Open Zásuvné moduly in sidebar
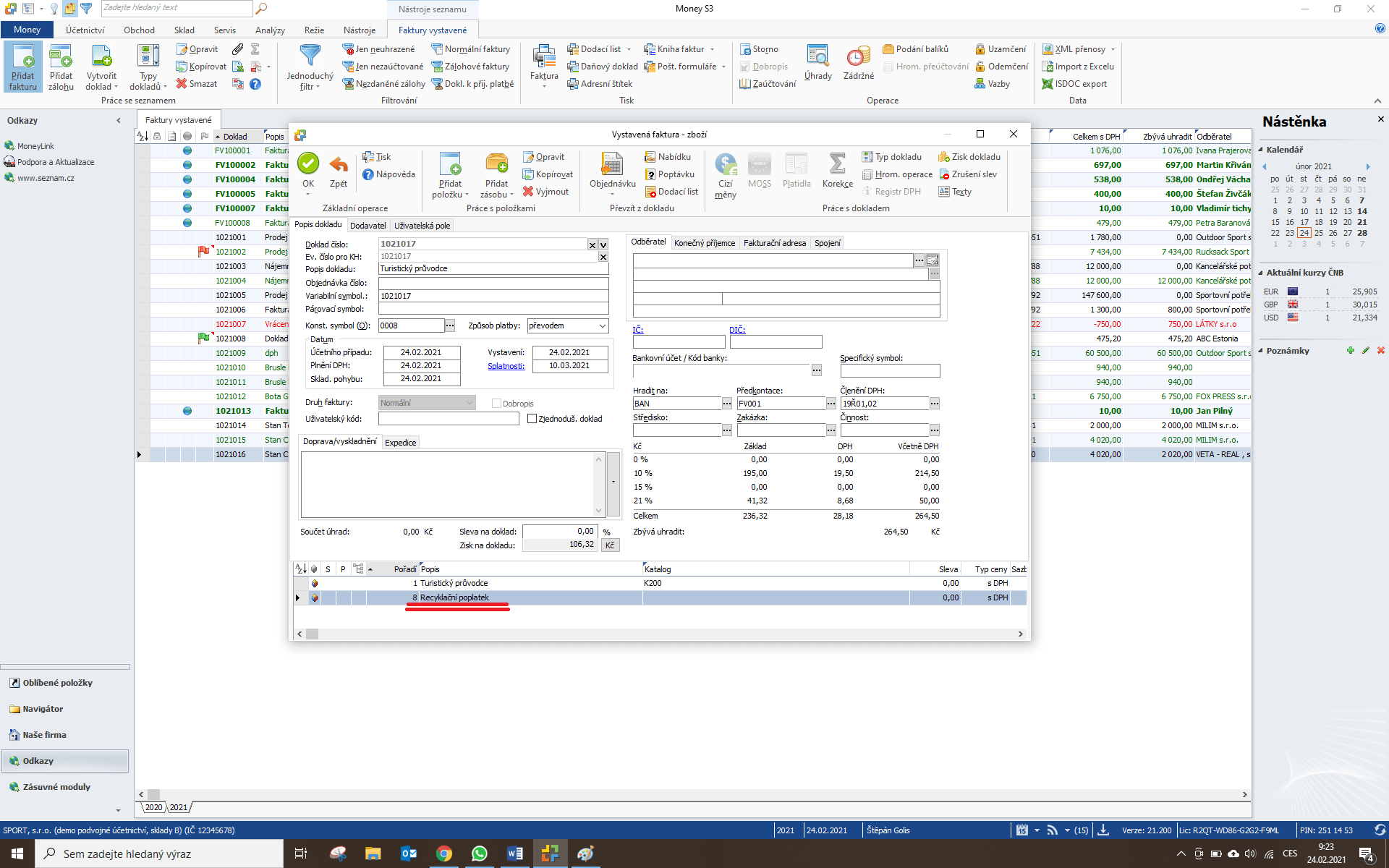Viewport: 1389px width, 868px height. [56, 787]
